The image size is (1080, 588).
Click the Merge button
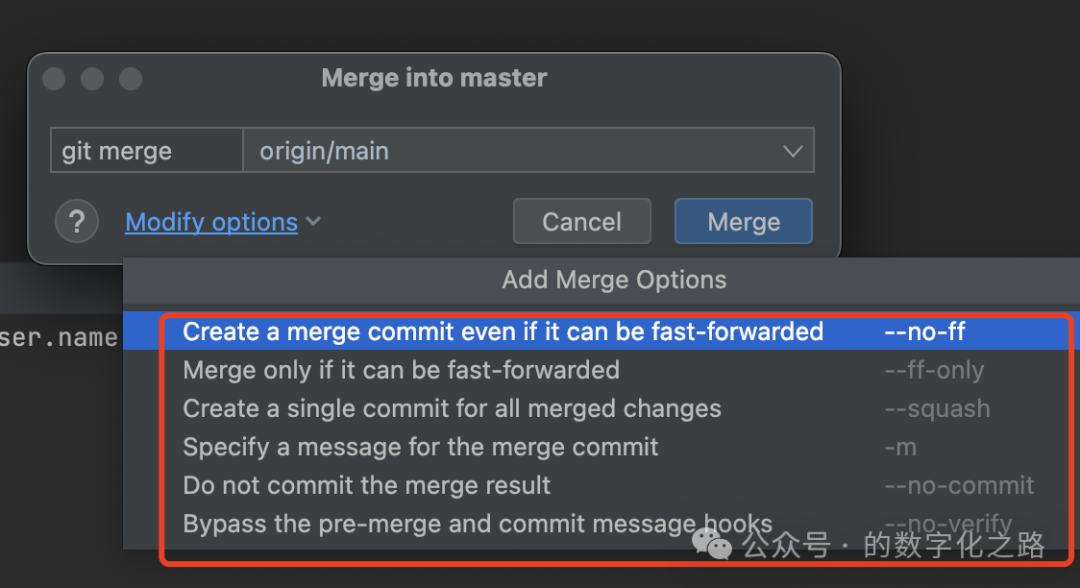coord(743,221)
